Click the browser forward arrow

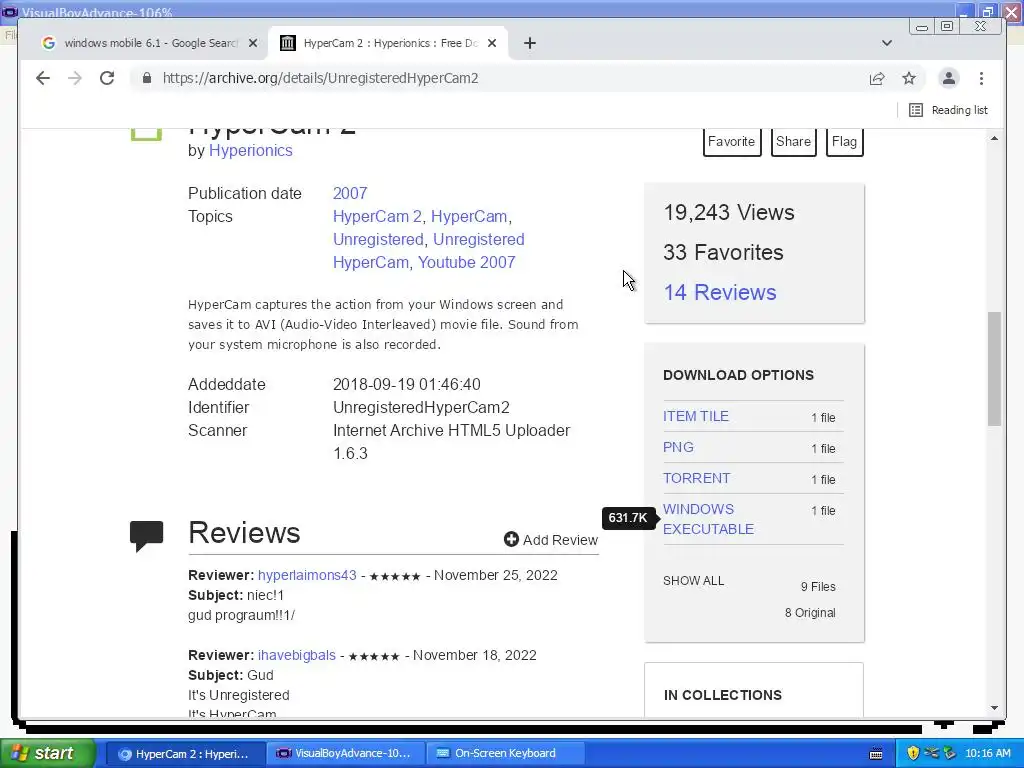pos(75,78)
